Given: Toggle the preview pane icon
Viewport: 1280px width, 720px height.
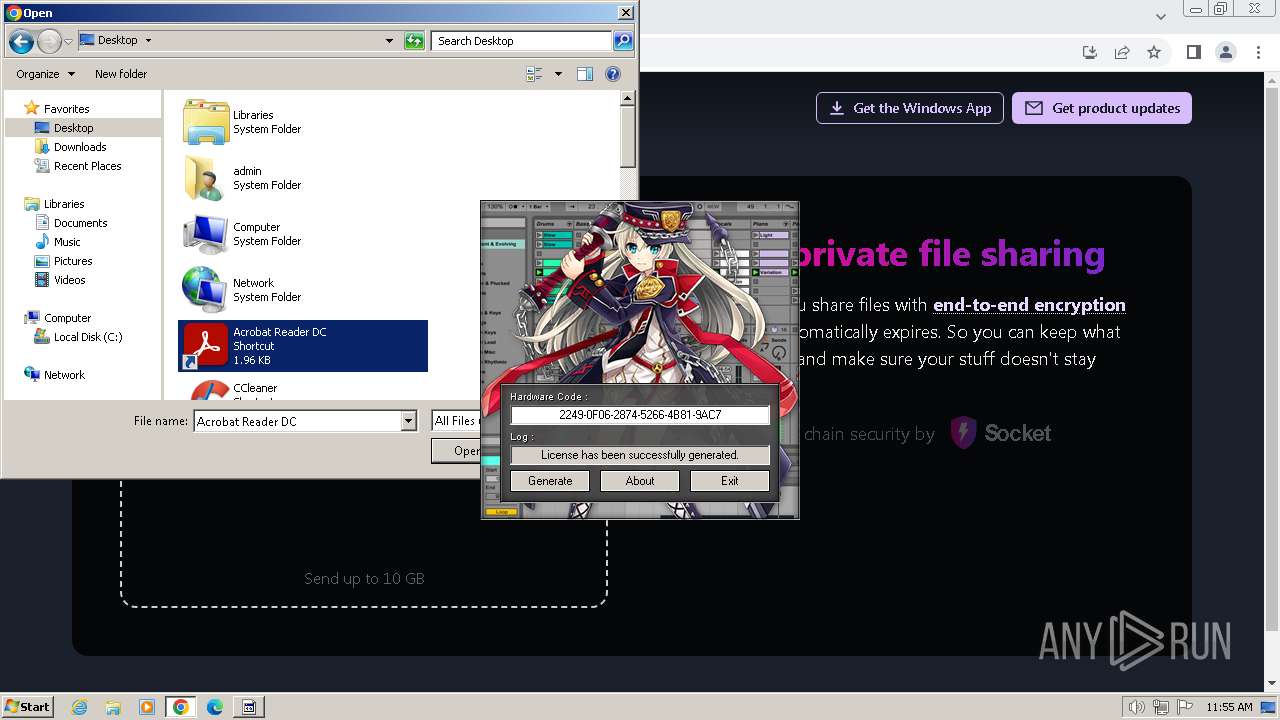Looking at the screenshot, I should coord(585,74).
